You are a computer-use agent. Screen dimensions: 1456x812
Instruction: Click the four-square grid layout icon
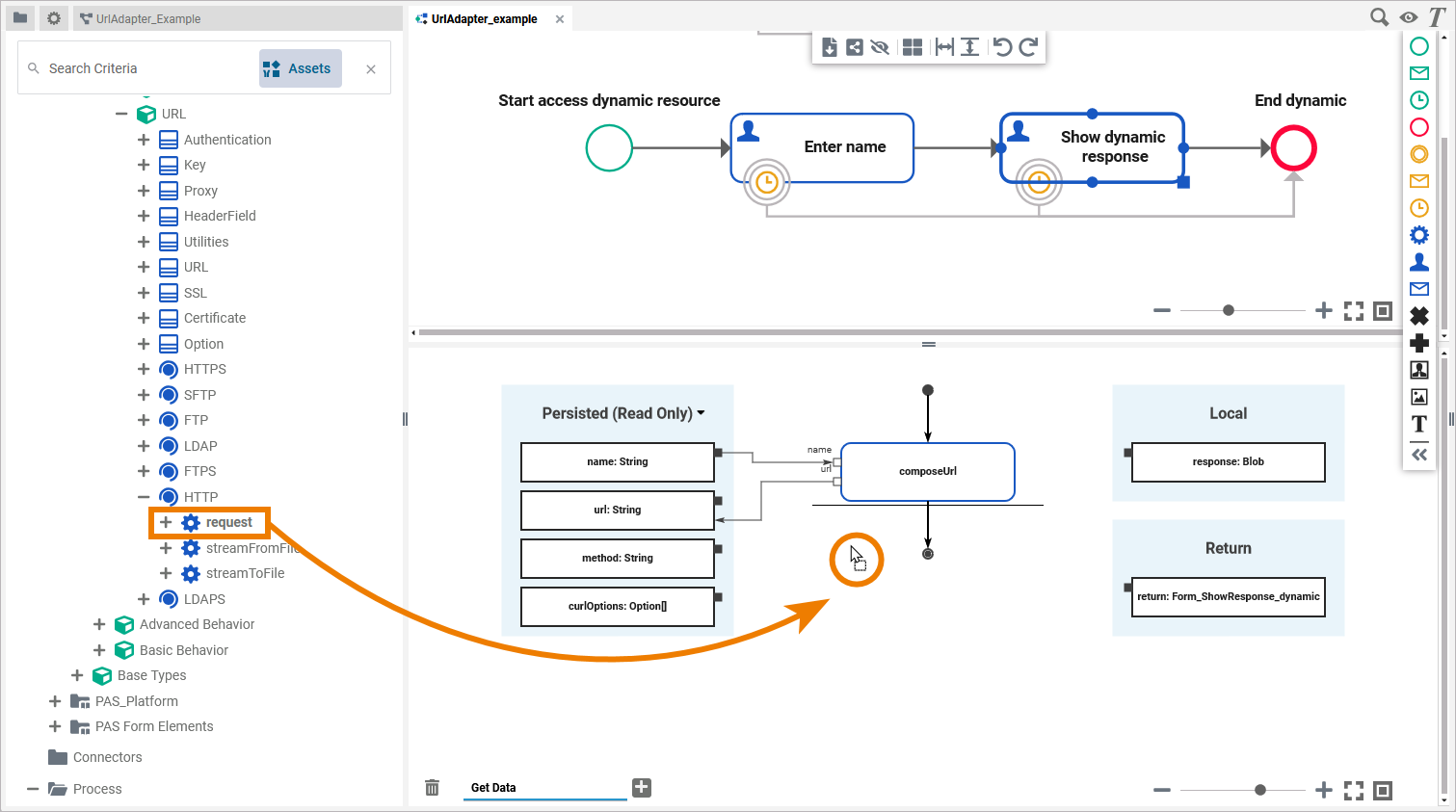(x=912, y=47)
